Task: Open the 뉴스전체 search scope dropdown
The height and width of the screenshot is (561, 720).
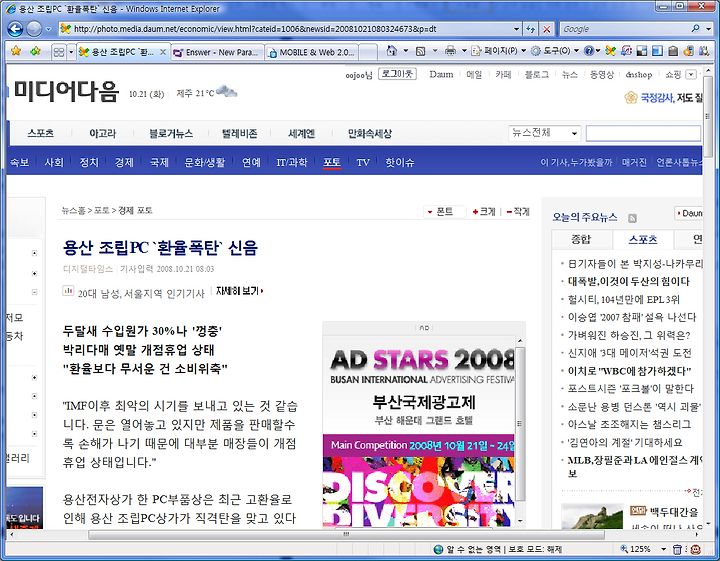Action: tap(544, 133)
